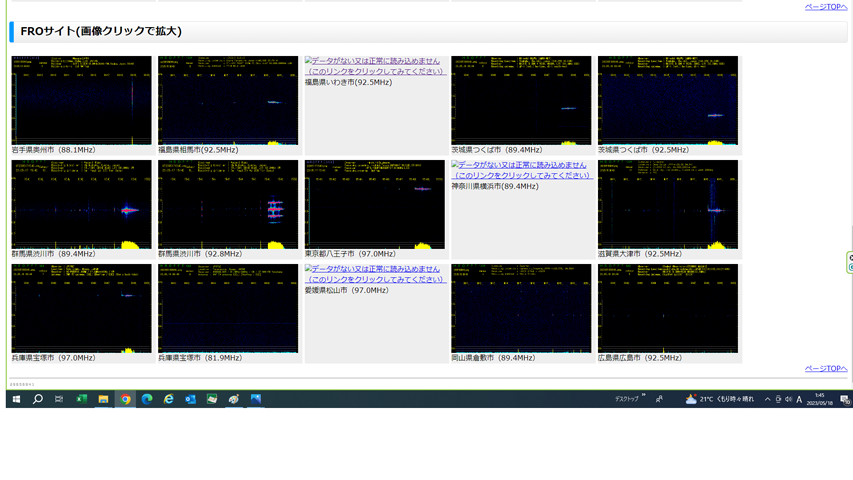
Task: Open the People icon in the taskbar
Action: coord(659,399)
